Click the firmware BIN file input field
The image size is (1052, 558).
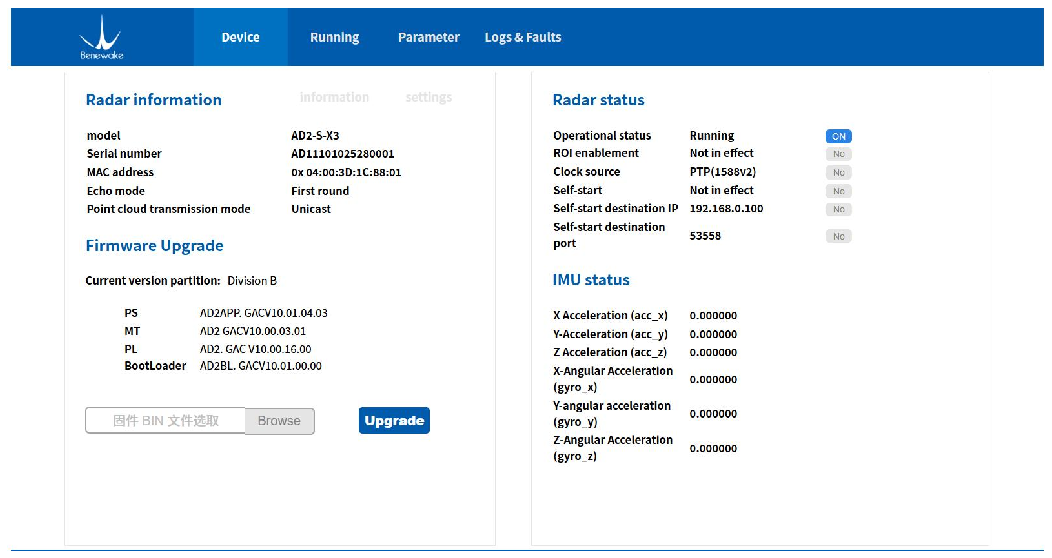(165, 421)
